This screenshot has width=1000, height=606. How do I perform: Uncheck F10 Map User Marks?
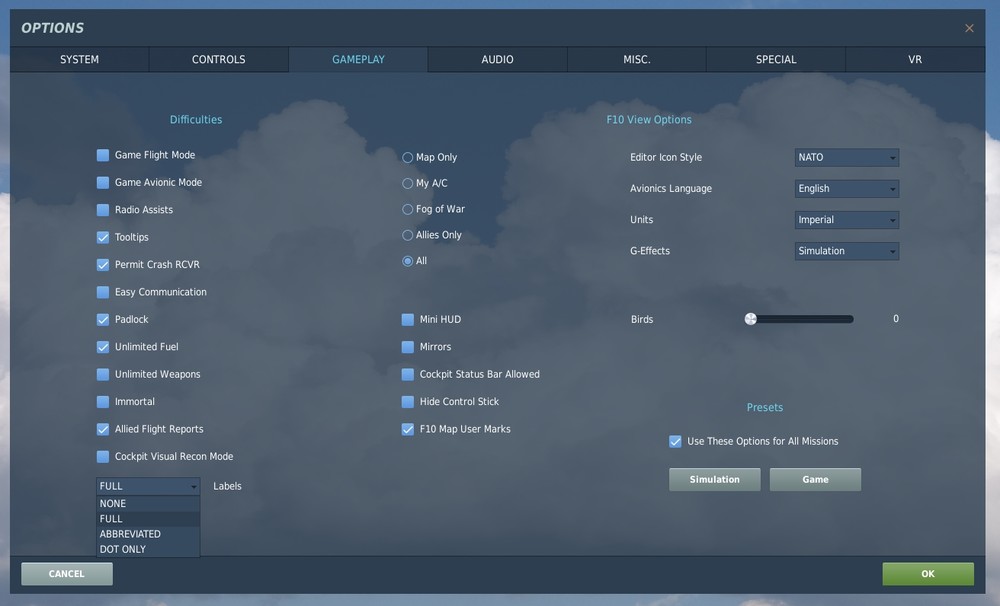pyautogui.click(x=408, y=429)
